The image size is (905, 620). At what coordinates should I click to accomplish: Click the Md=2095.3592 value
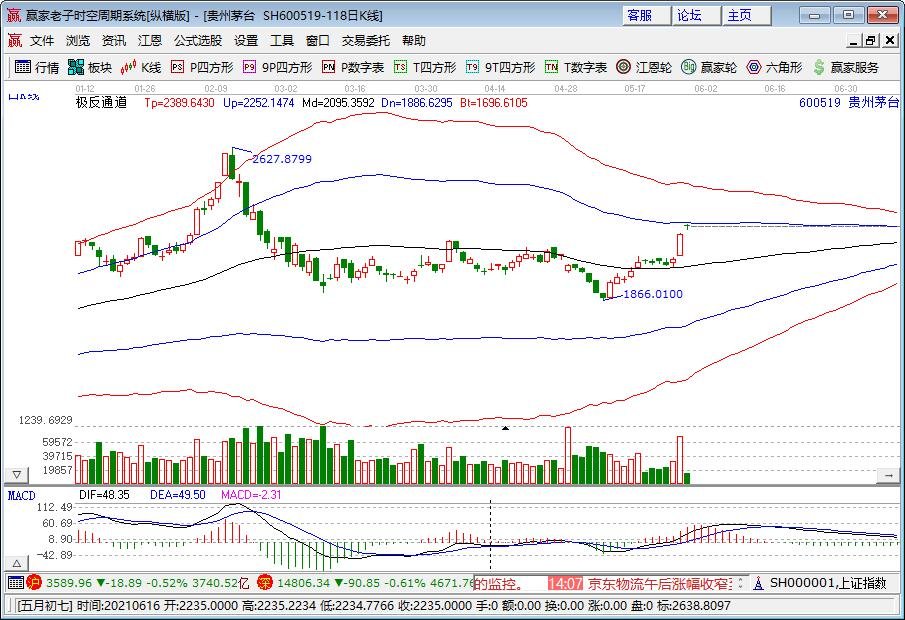tap(338, 103)
